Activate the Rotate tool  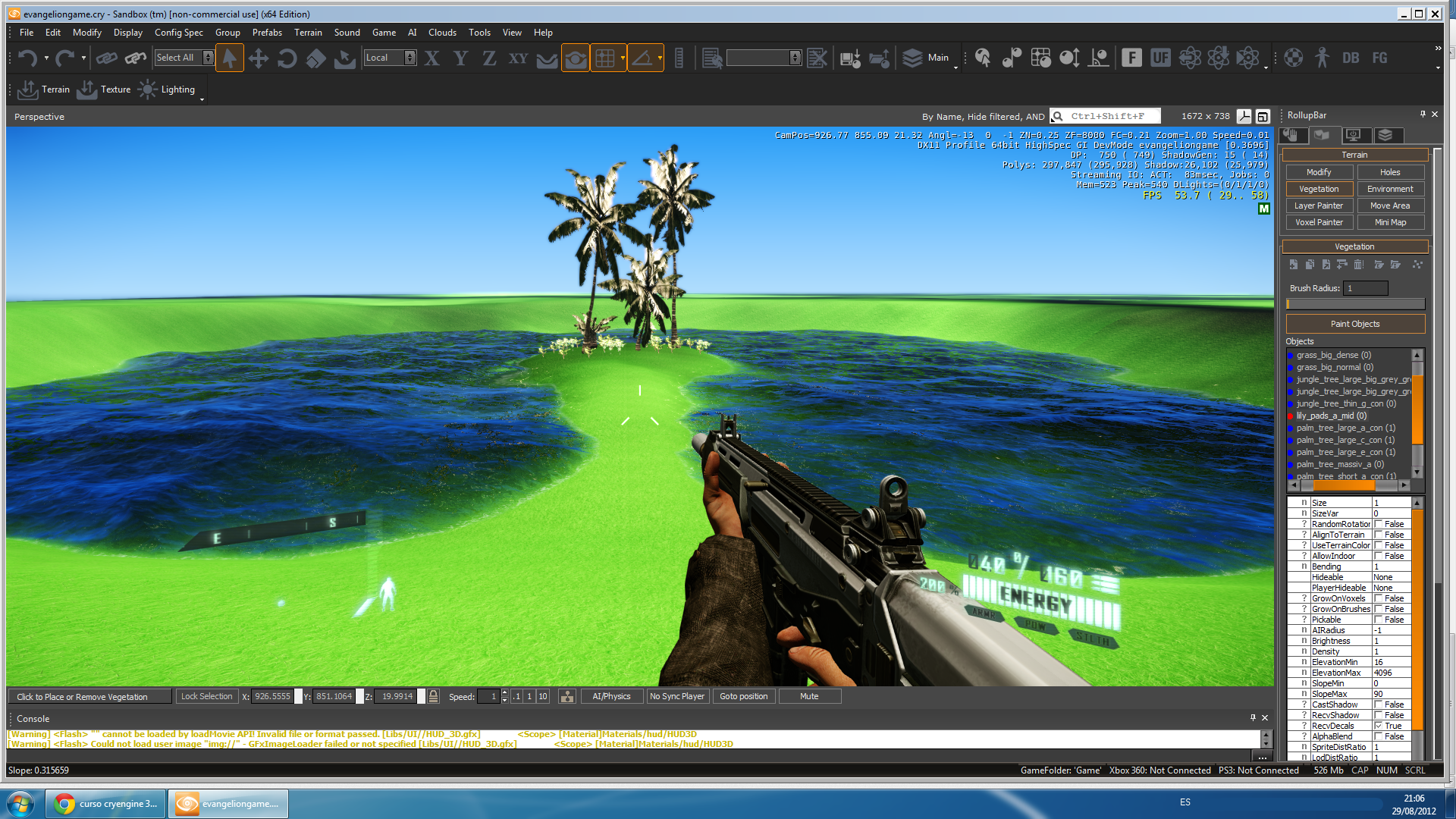(x=287, y=58)
